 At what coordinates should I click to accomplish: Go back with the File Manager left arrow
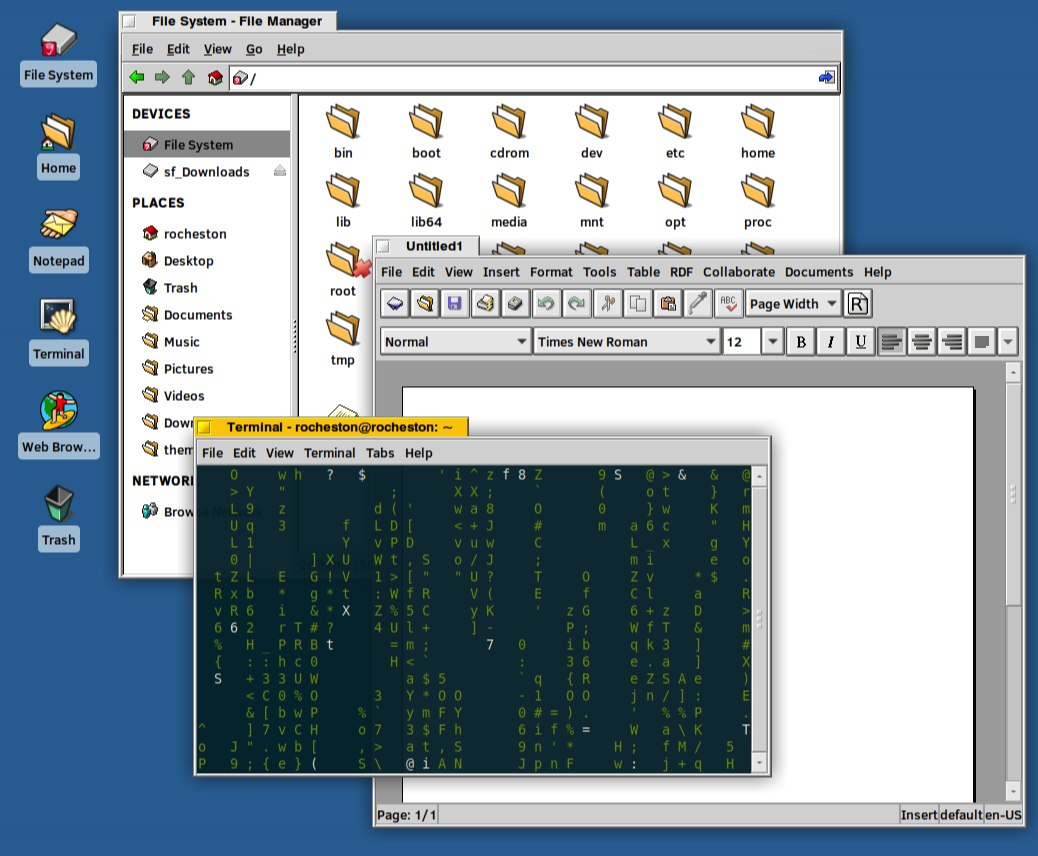coord(137,77)
